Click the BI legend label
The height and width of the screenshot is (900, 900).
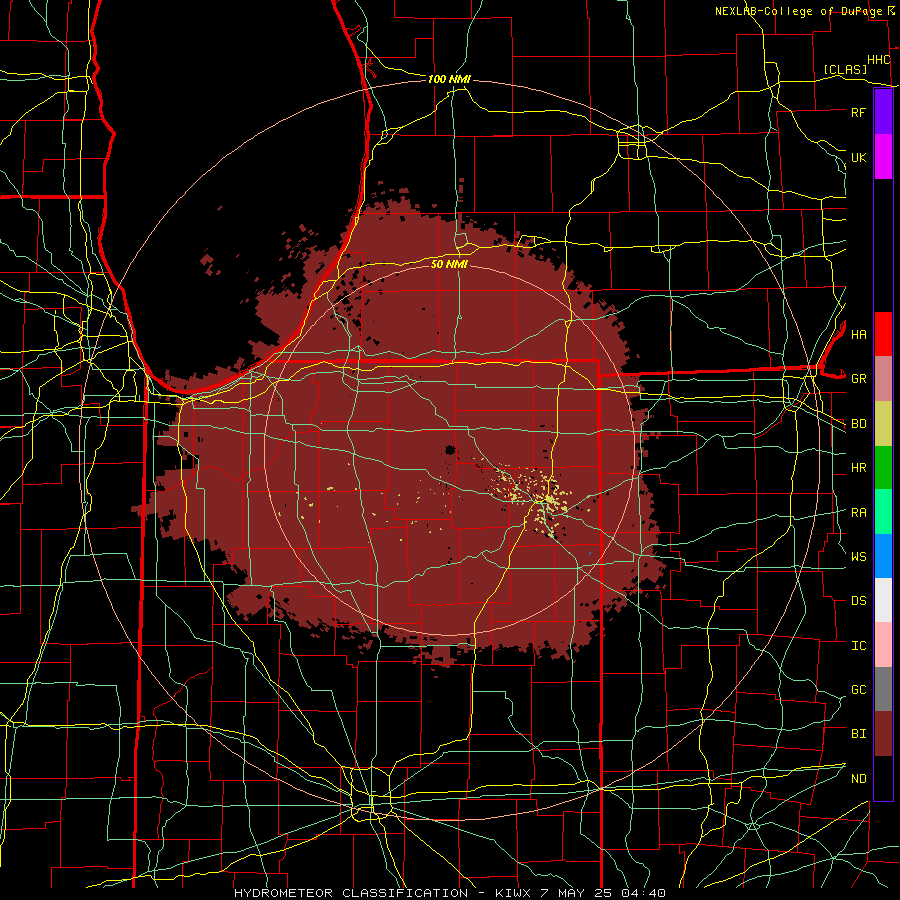tap(858, 734)
